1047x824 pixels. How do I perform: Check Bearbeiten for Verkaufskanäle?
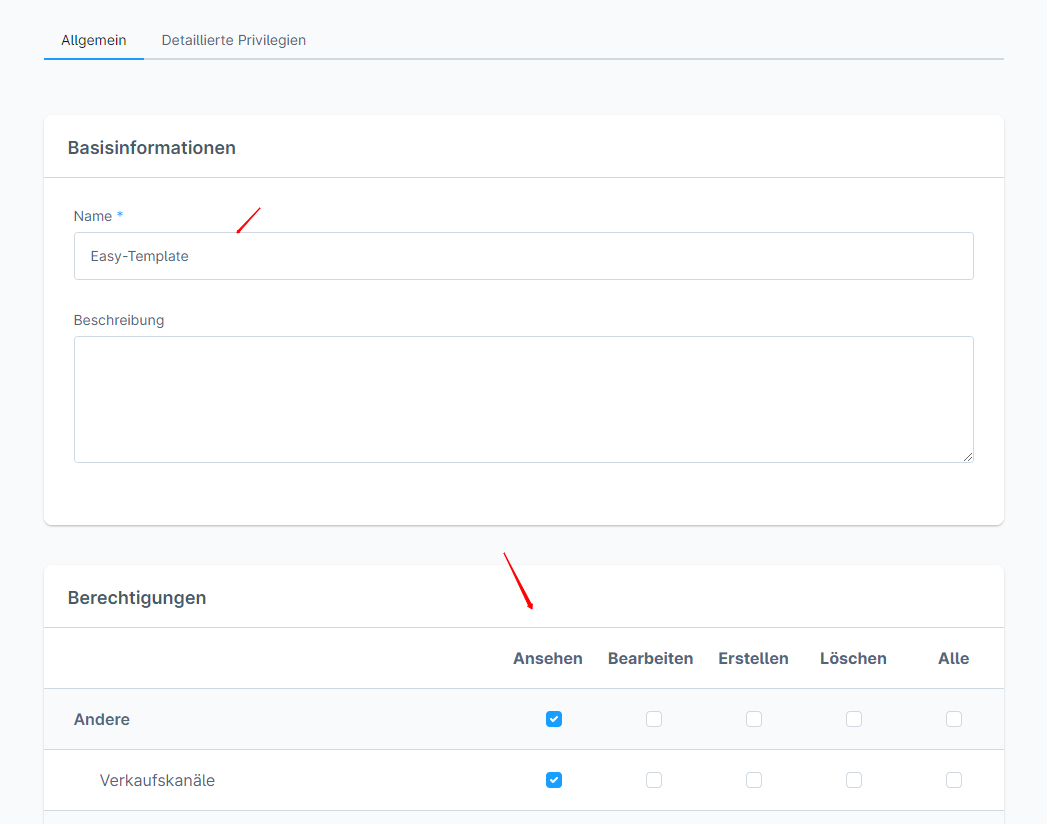coord(654,780)
